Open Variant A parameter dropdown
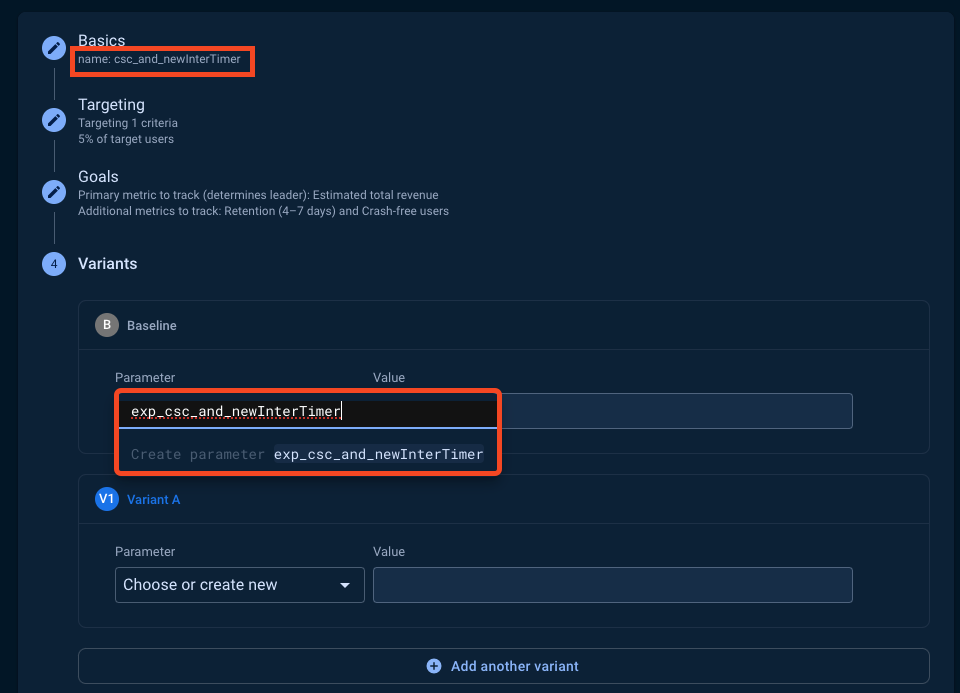Viewport: 960px width, 693px height. tap(239, 585)
